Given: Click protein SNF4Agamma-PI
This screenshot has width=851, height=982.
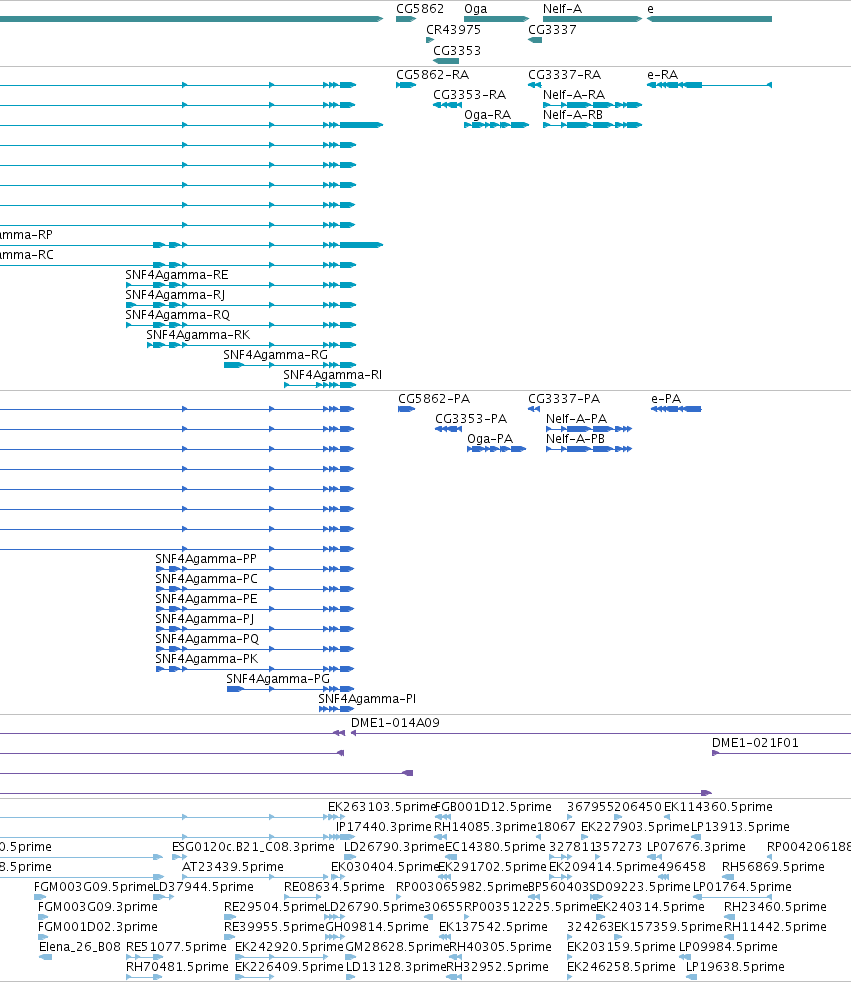Looking at the screenshot, I should click(367, 699).
